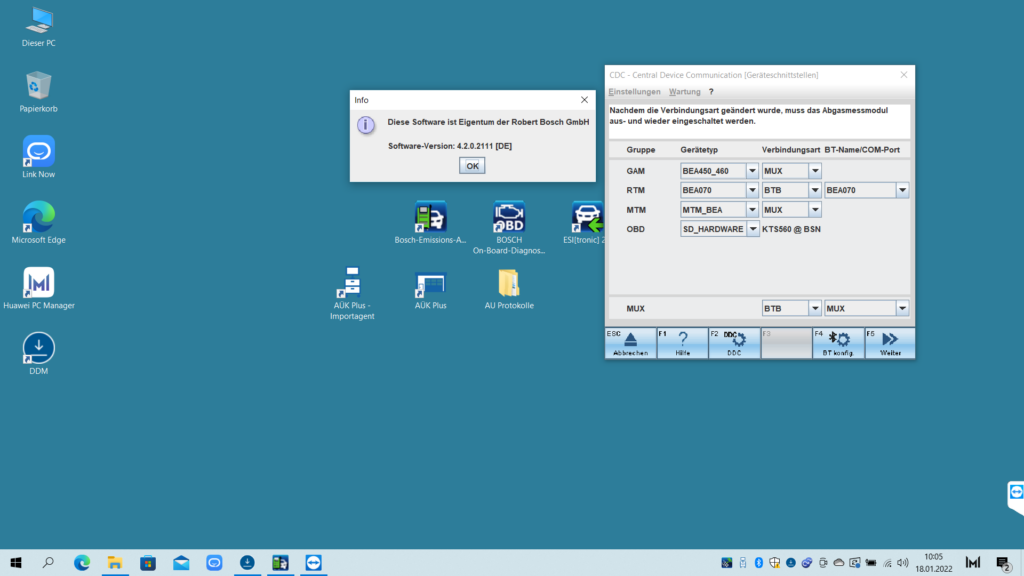Open Link Now from the taskbar
This screenshot has height=576, width=1024.
click(x=214, y=562)
